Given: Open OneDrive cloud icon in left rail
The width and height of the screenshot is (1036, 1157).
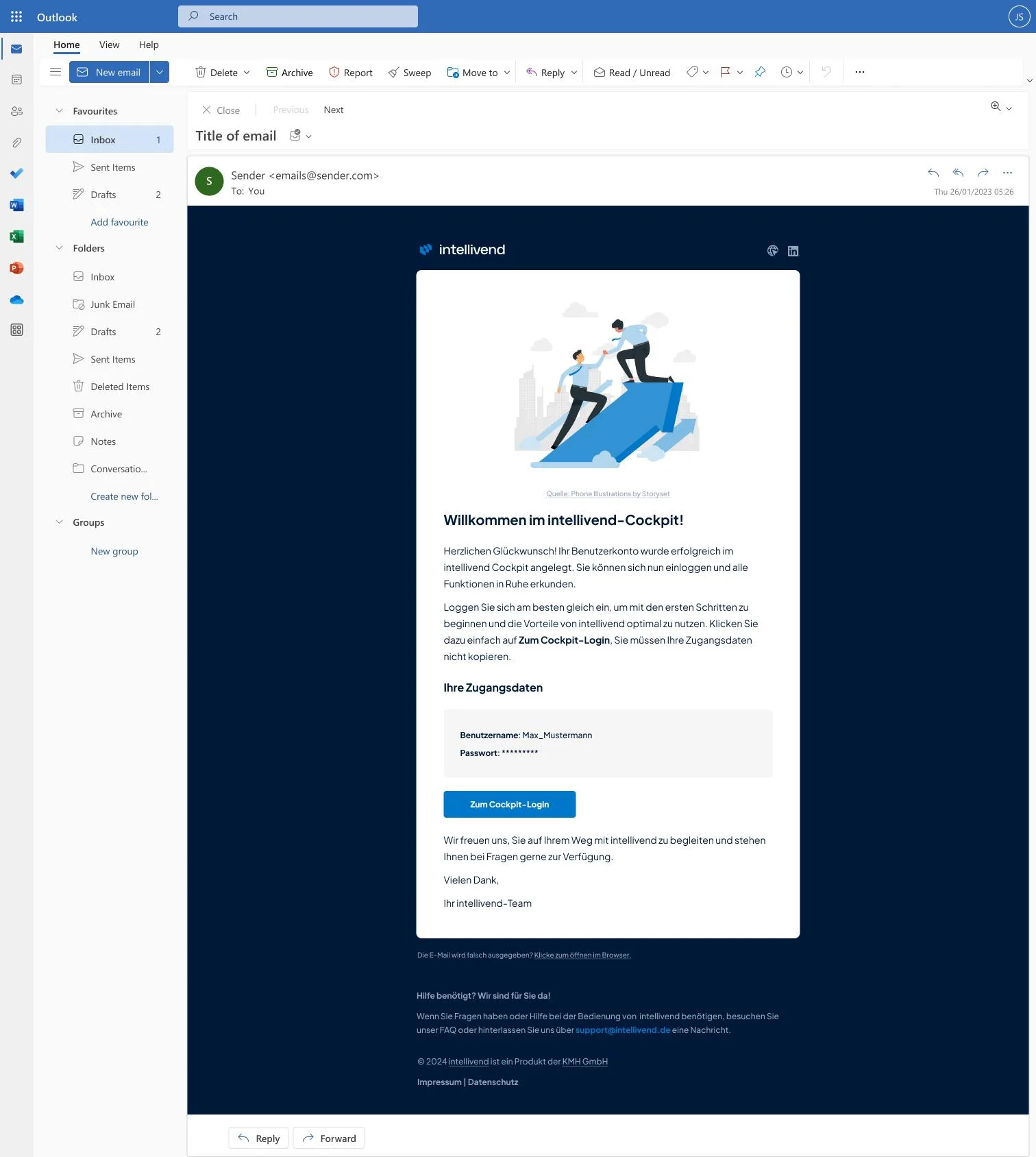Looking at the screenshot, I should pos(16,300).
